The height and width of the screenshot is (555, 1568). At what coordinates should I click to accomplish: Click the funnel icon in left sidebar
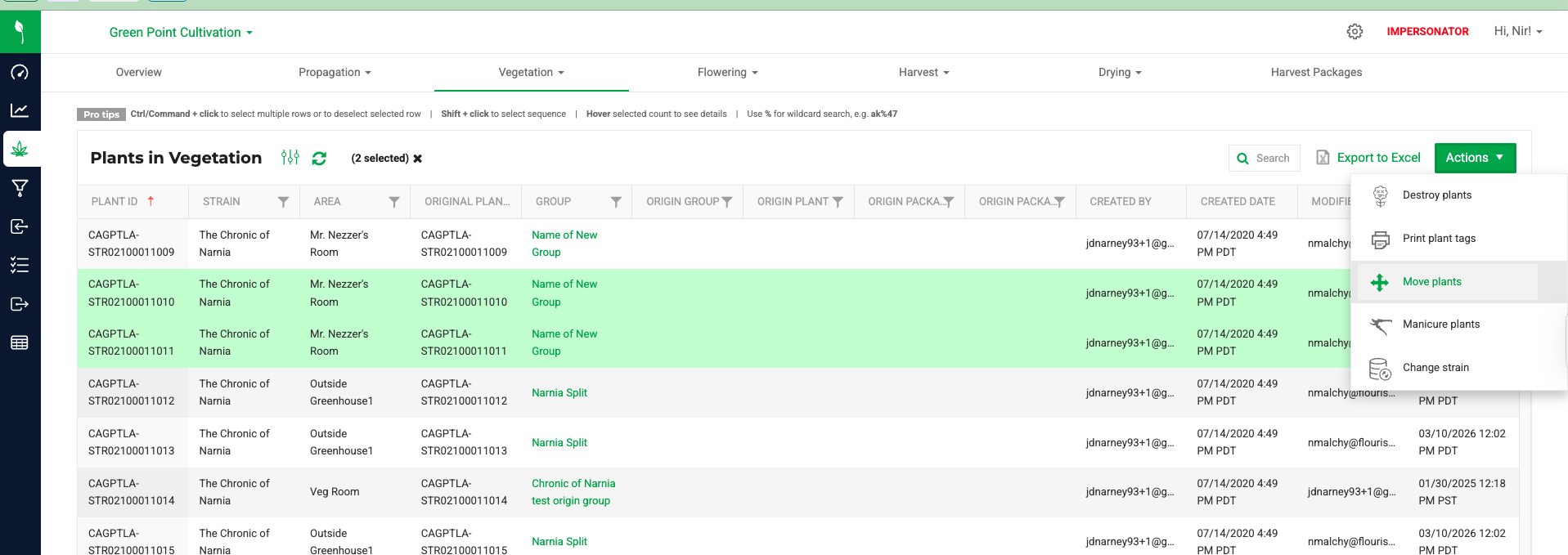point(20,188)
